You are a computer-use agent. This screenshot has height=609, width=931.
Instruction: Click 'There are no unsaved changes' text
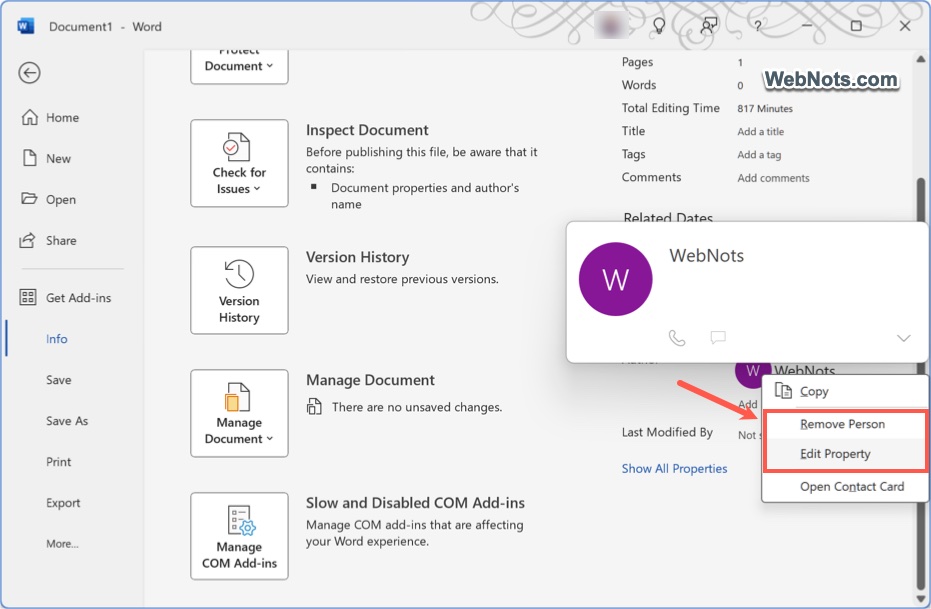point(417,407)
